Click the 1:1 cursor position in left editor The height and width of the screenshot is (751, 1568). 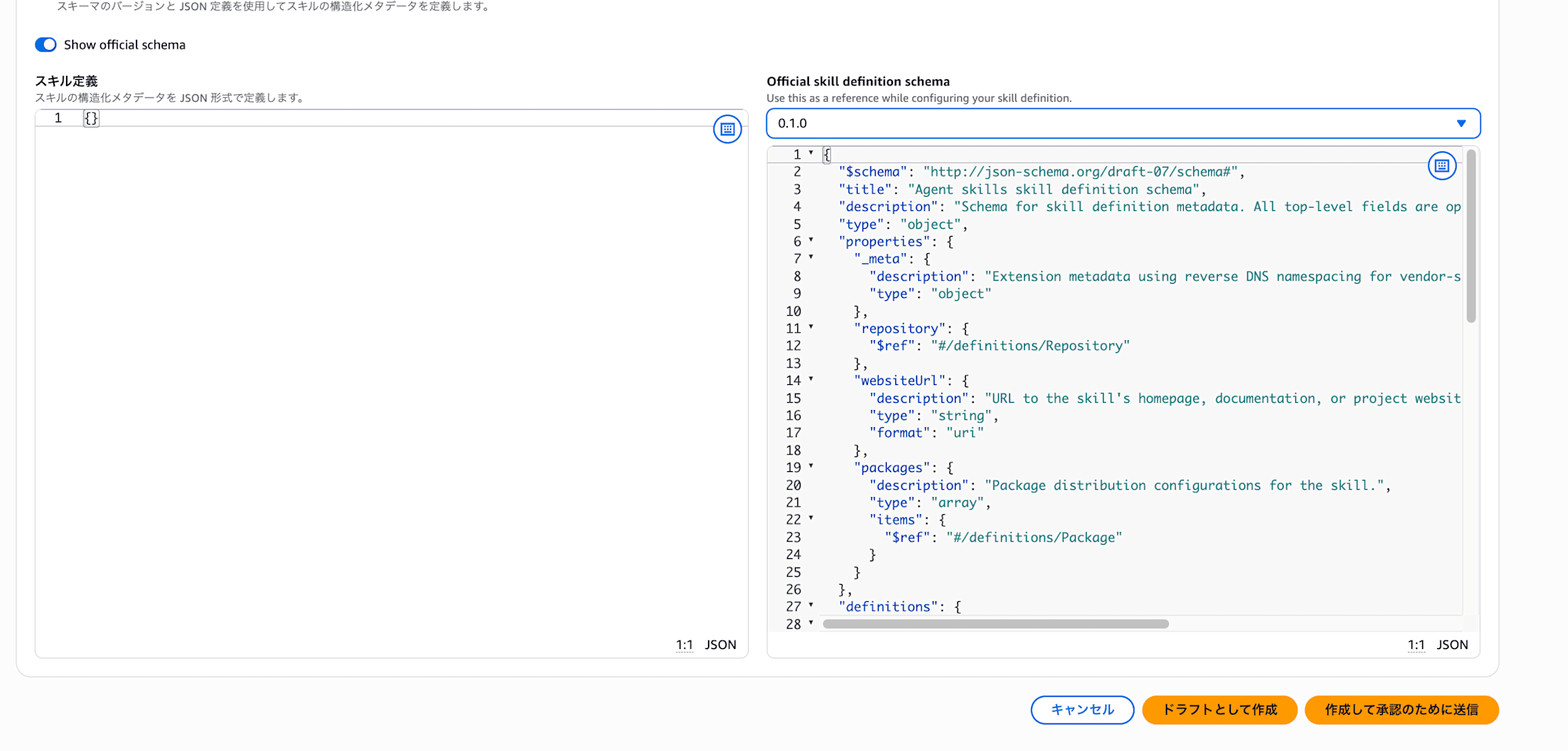(684, 645)
